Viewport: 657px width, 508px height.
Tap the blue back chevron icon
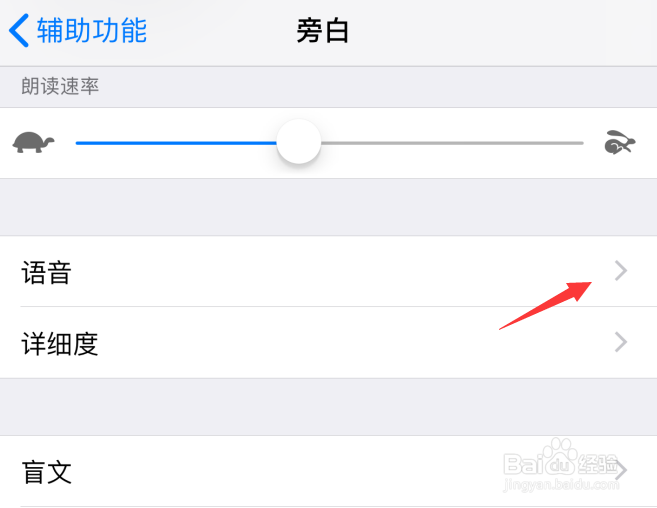[x=19, y=30]
